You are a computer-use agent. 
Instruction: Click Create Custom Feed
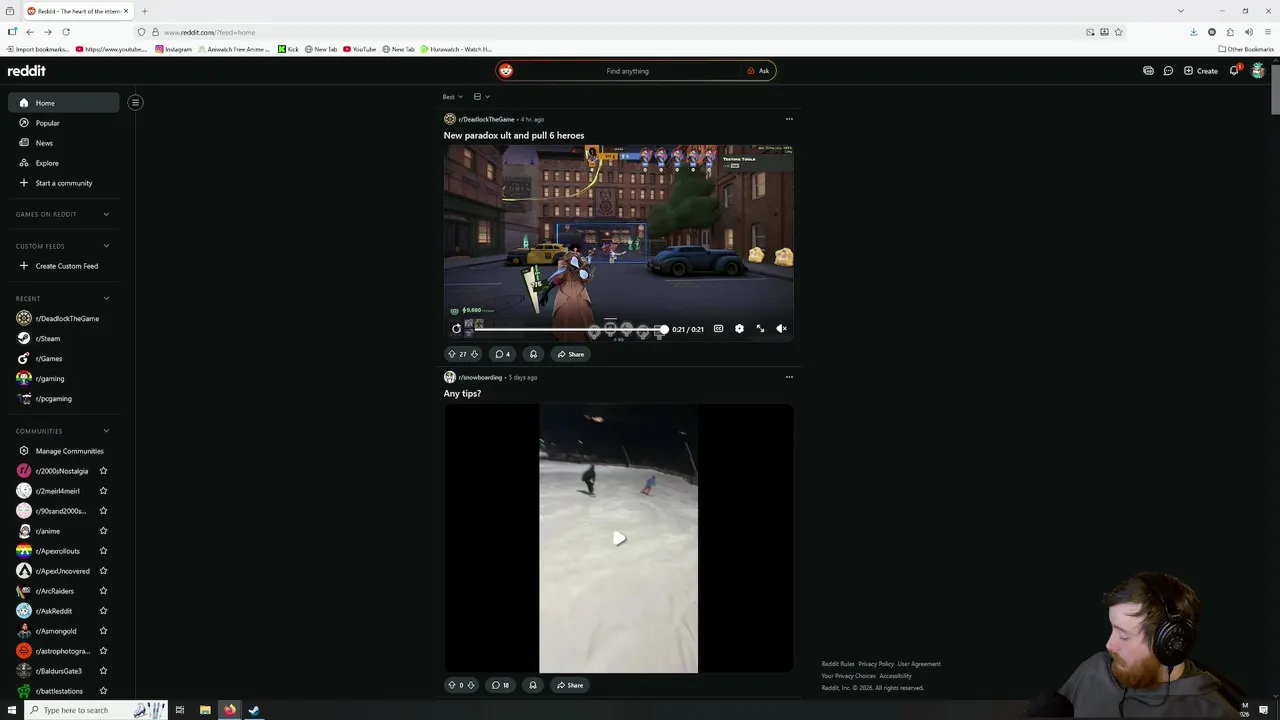pyautogui.click(x=64, y=266)
